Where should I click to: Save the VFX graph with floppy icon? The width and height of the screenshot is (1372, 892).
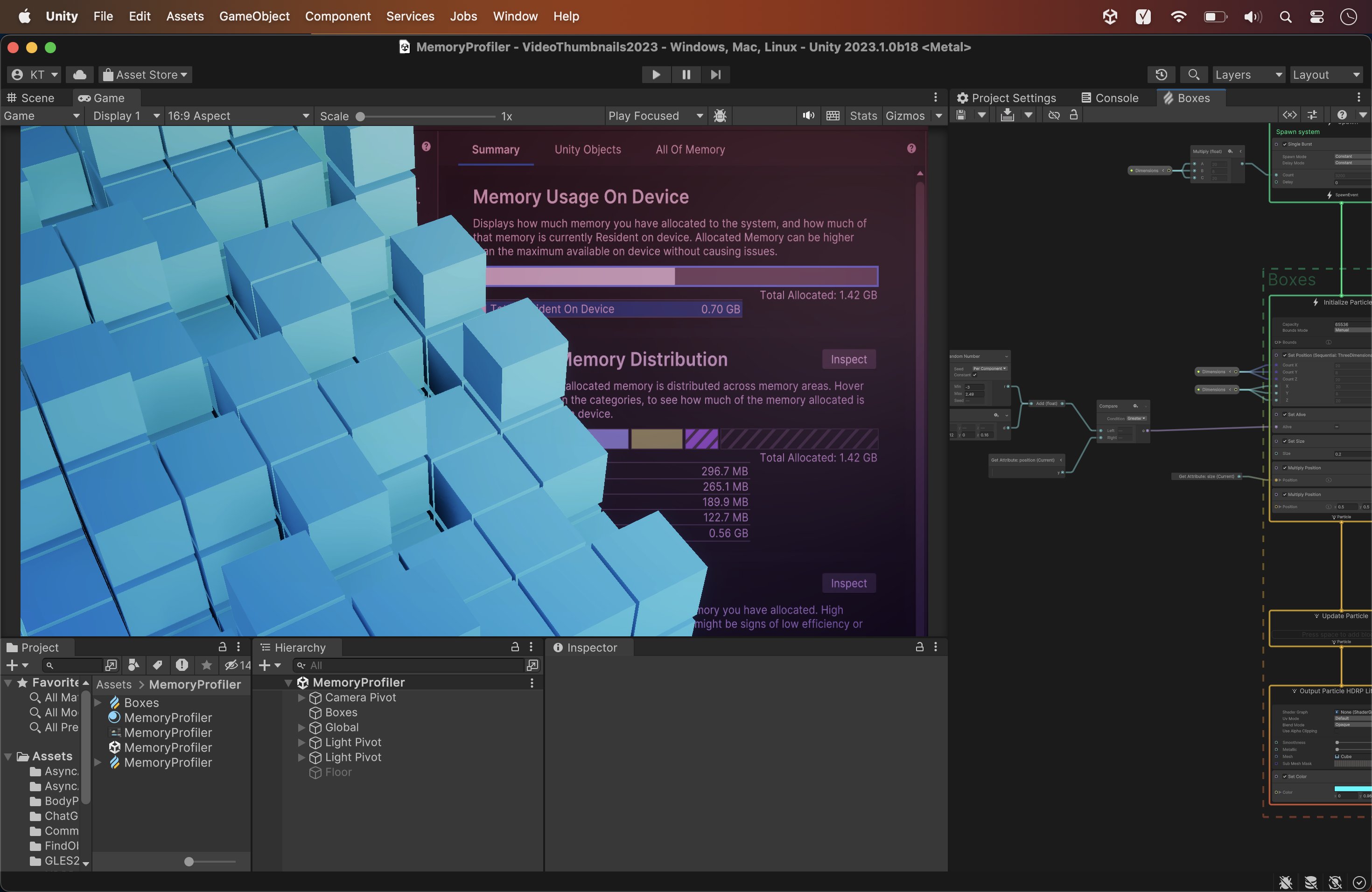click(x=960, y=115)
